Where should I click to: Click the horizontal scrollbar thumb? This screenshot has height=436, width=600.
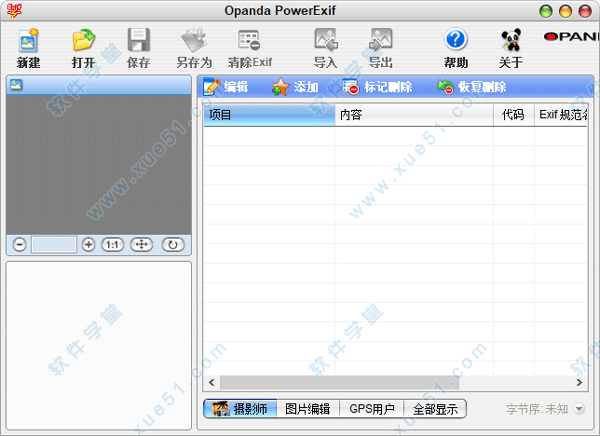click(x=339, y=382)
